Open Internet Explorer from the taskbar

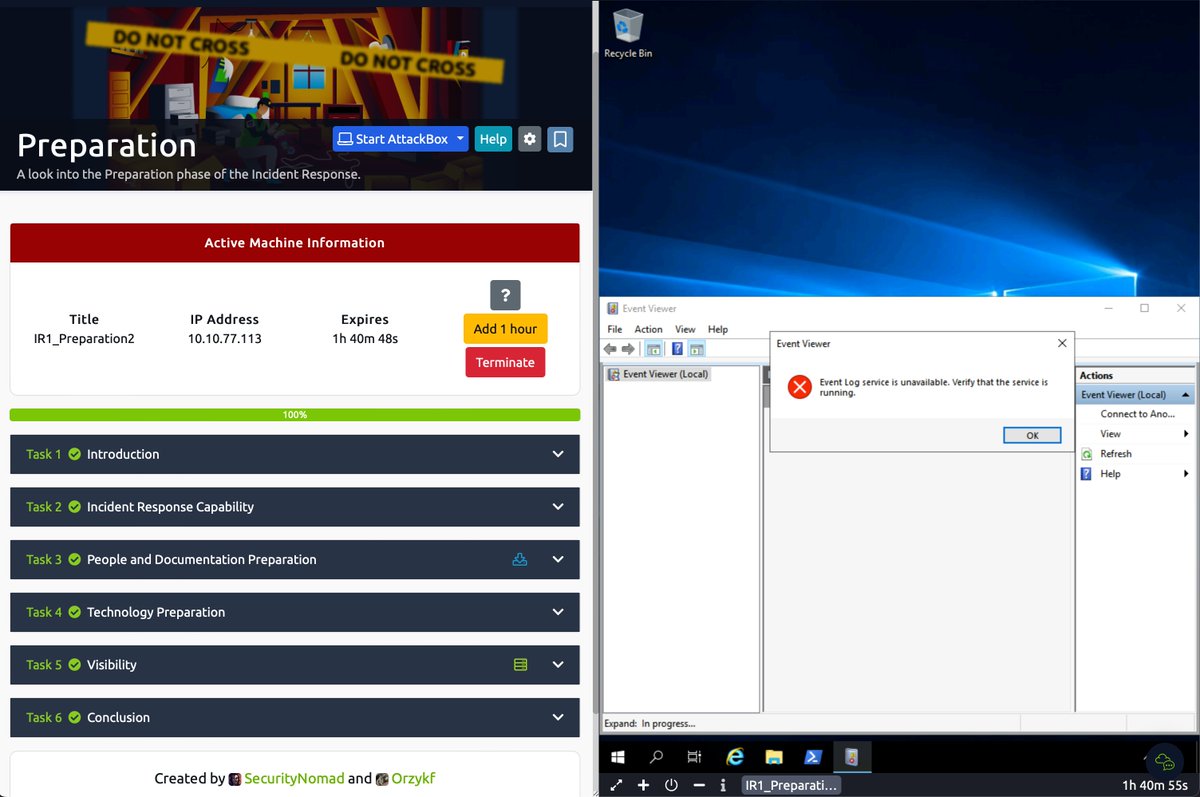735,757
